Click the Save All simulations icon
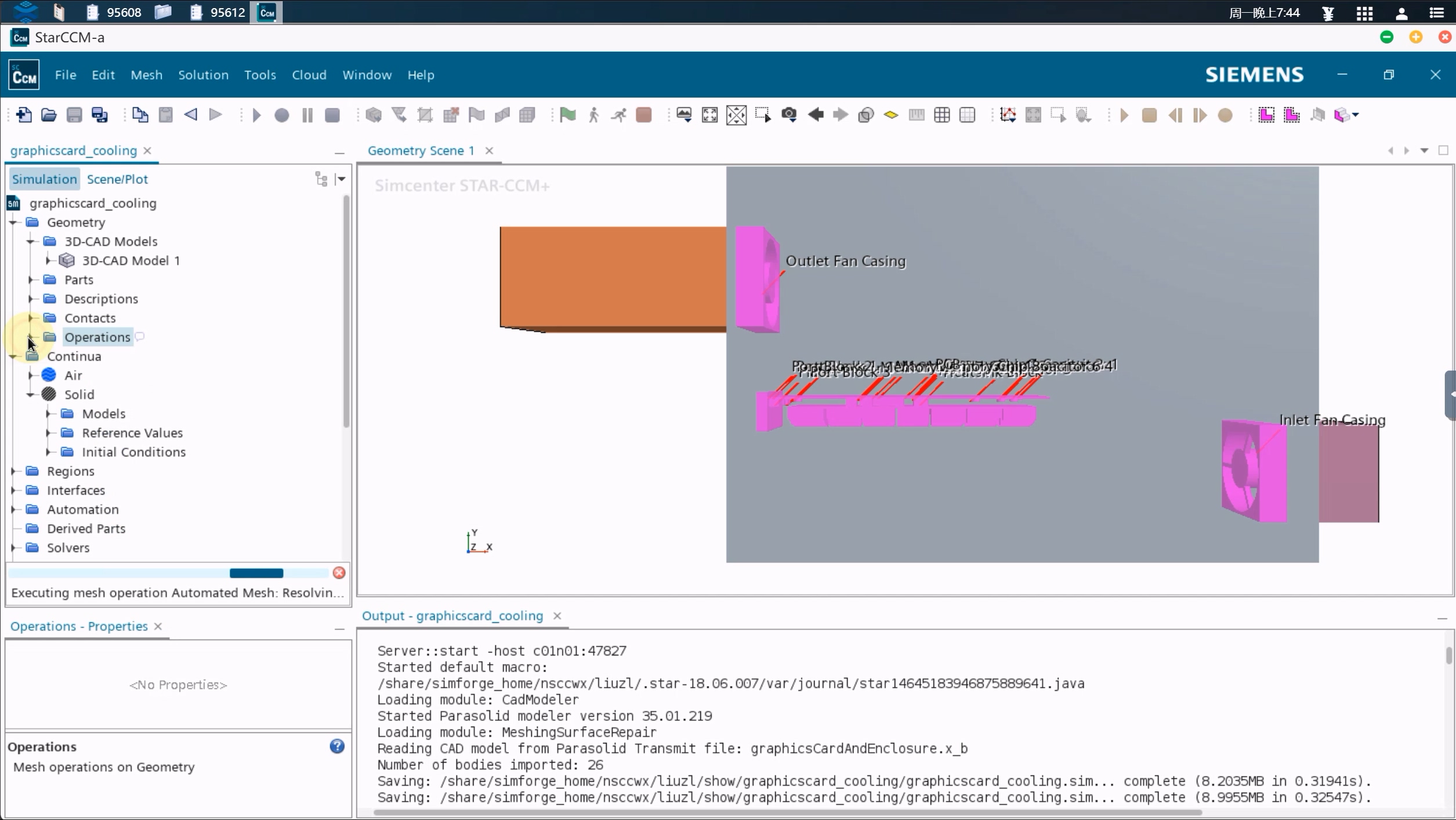 click(100, 115)
